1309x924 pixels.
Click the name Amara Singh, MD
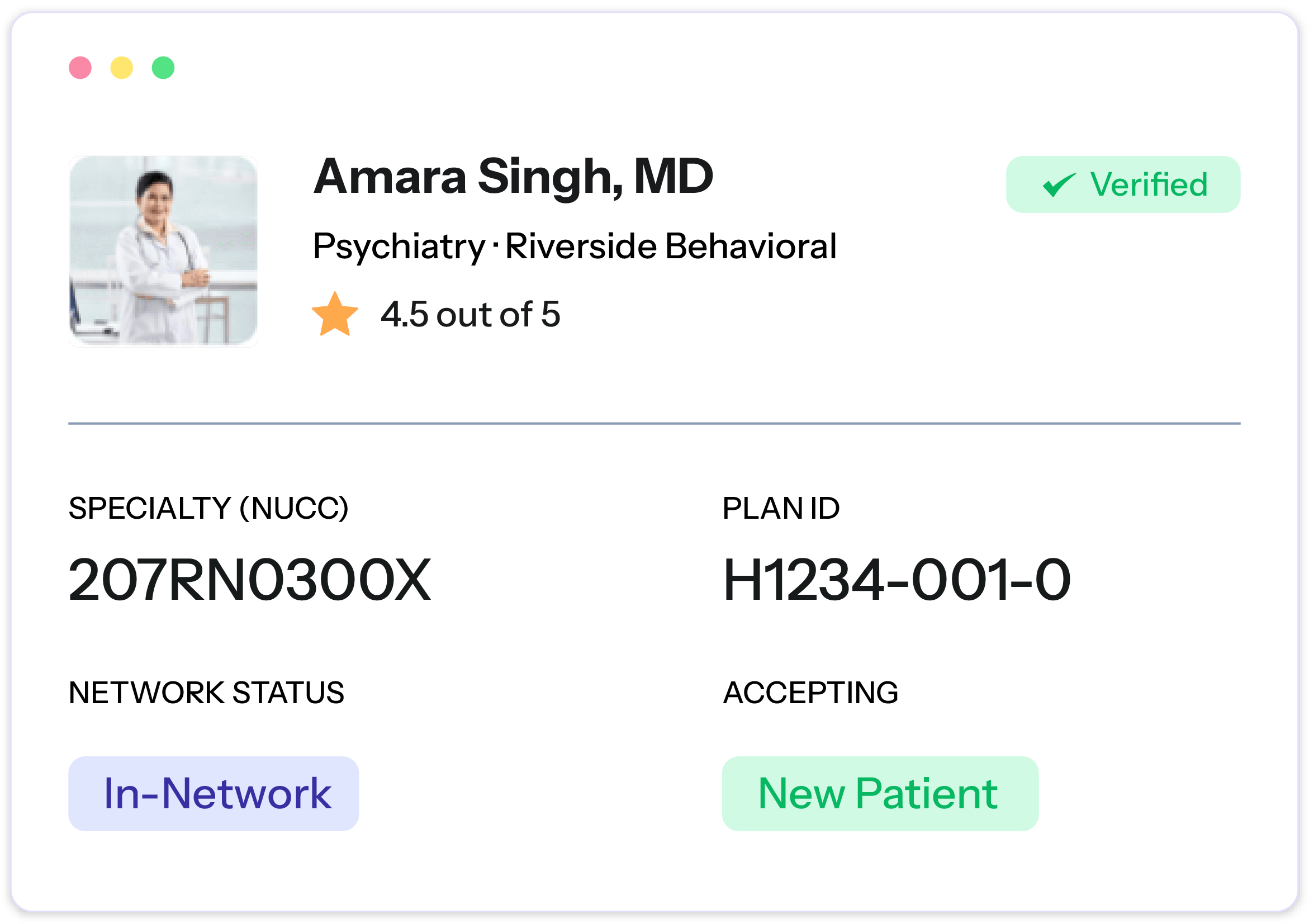click(513, 177)
